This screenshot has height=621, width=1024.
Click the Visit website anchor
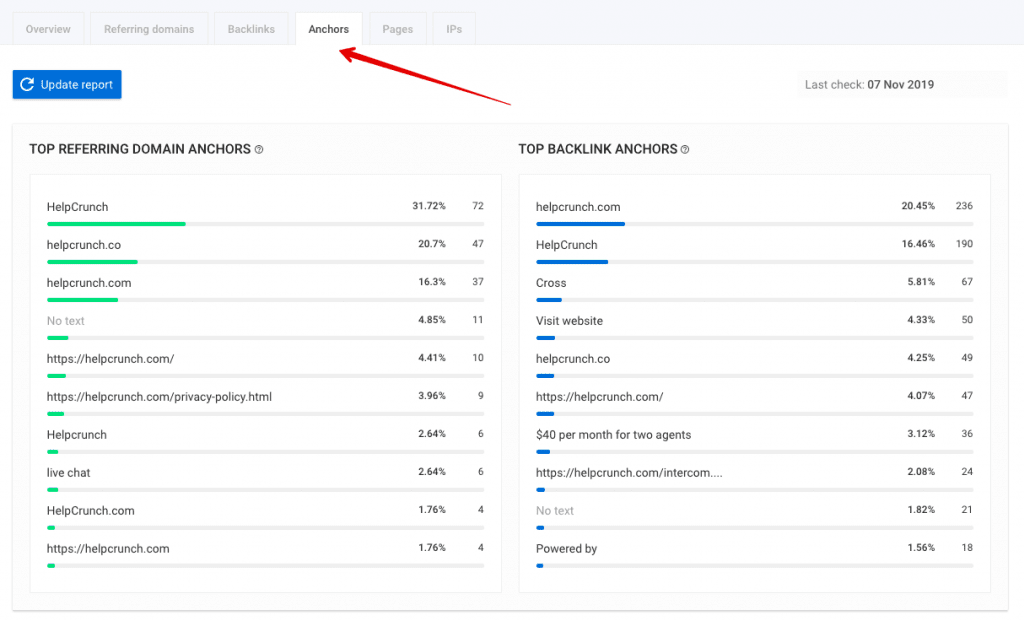(569, 321)
